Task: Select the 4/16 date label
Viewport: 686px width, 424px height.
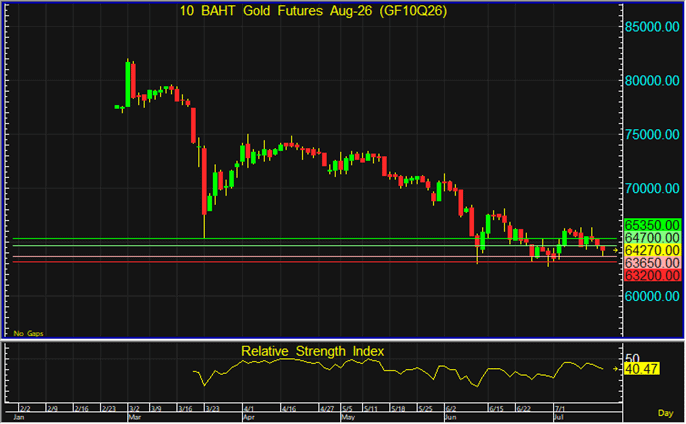Action: (289, 409)
